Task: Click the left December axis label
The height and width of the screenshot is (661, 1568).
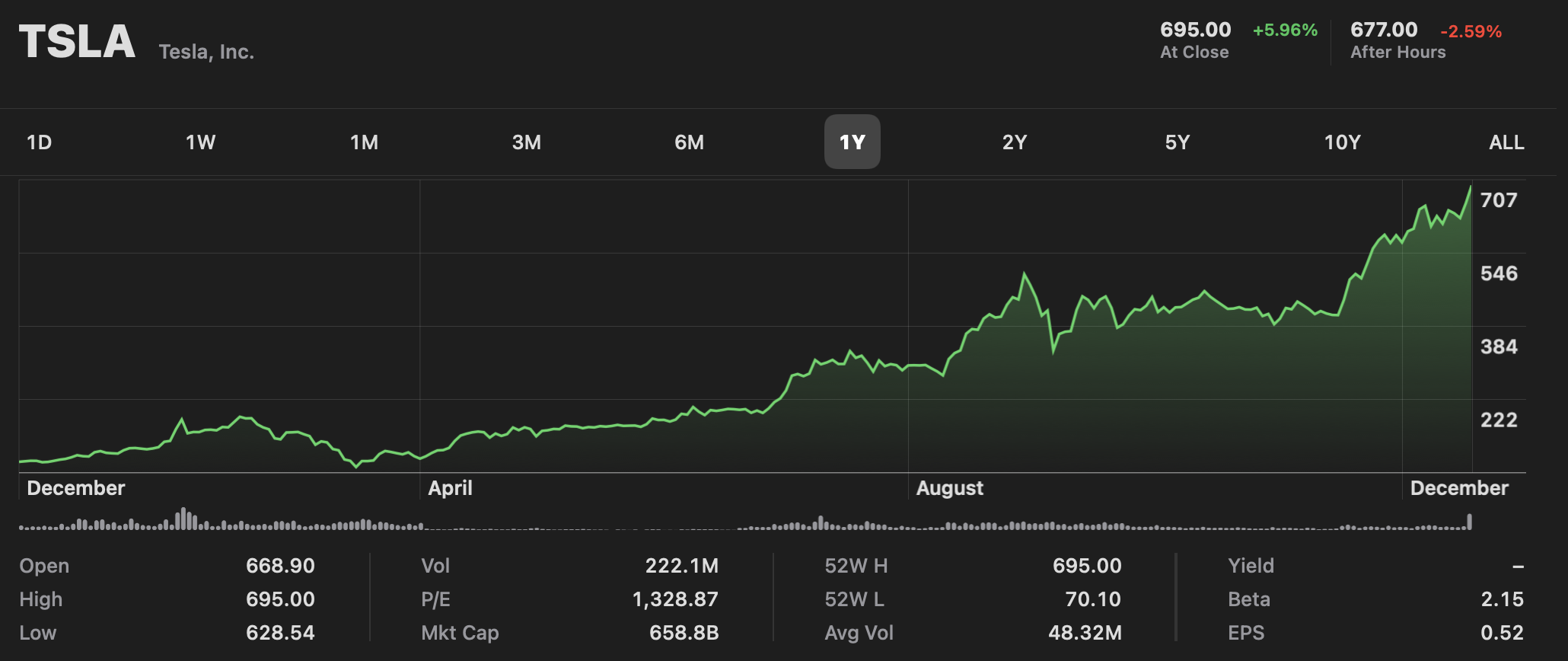Action: pyautogui.click(x=75, y=488)
